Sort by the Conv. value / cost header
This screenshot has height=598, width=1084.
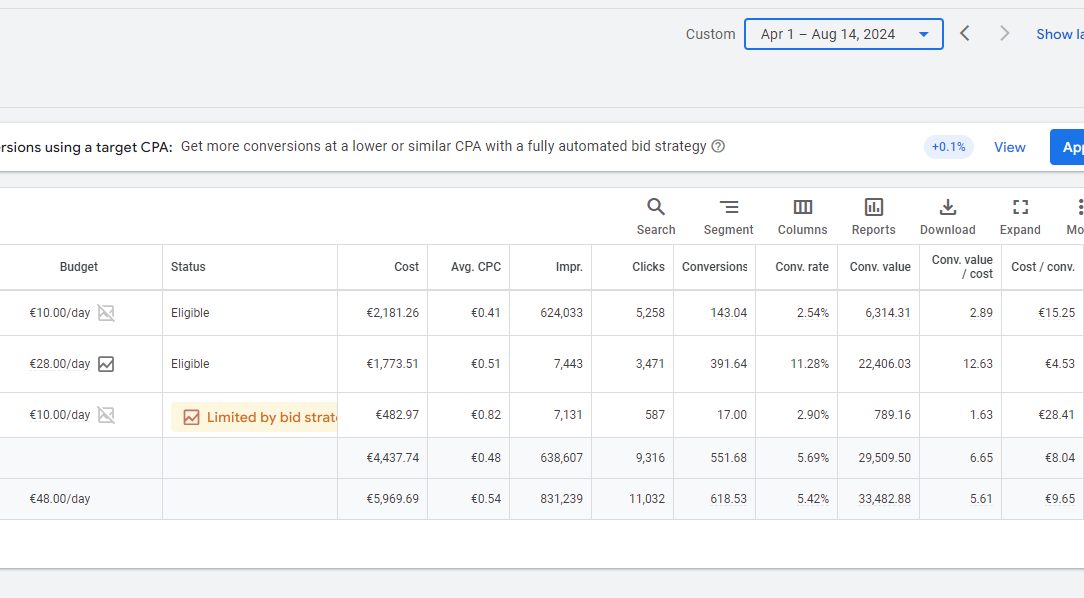coord(962,267)
